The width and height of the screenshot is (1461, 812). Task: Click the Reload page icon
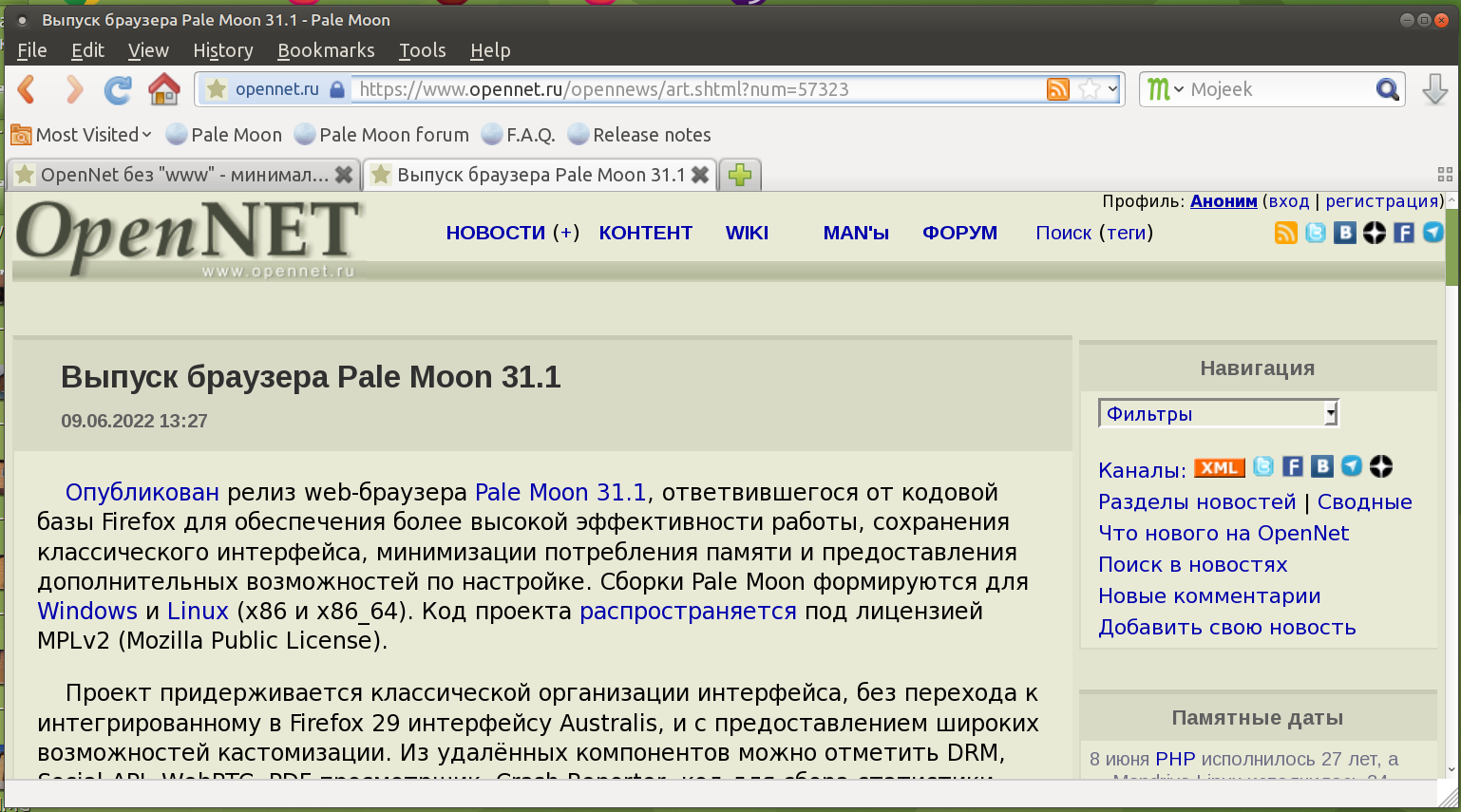[118, 89]
